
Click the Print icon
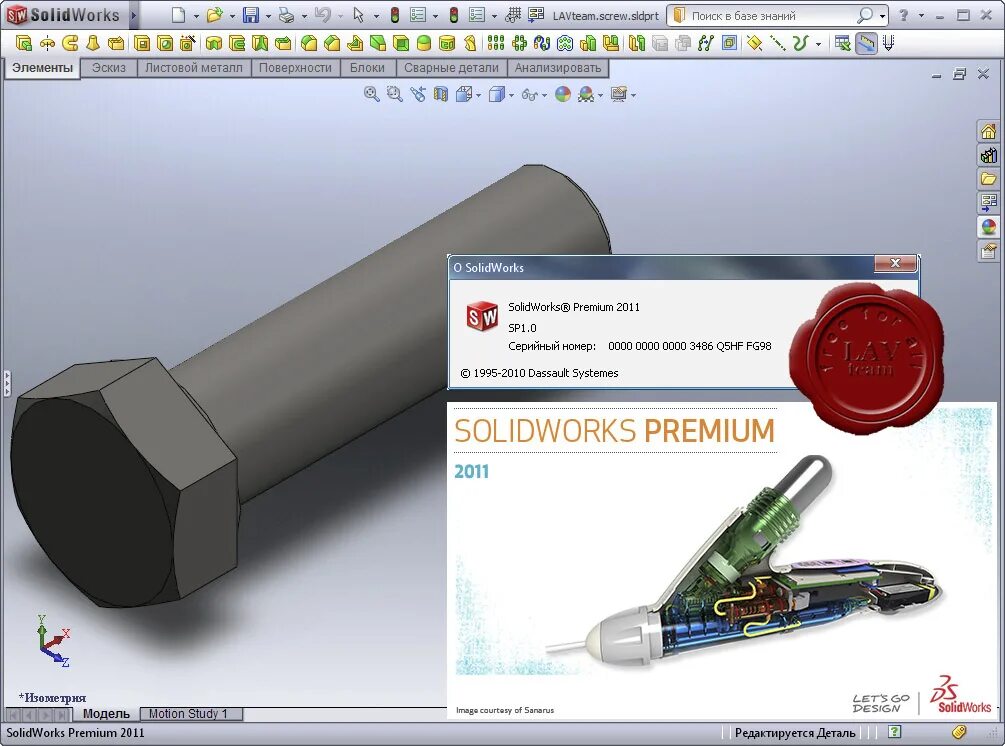pos(286,15)
